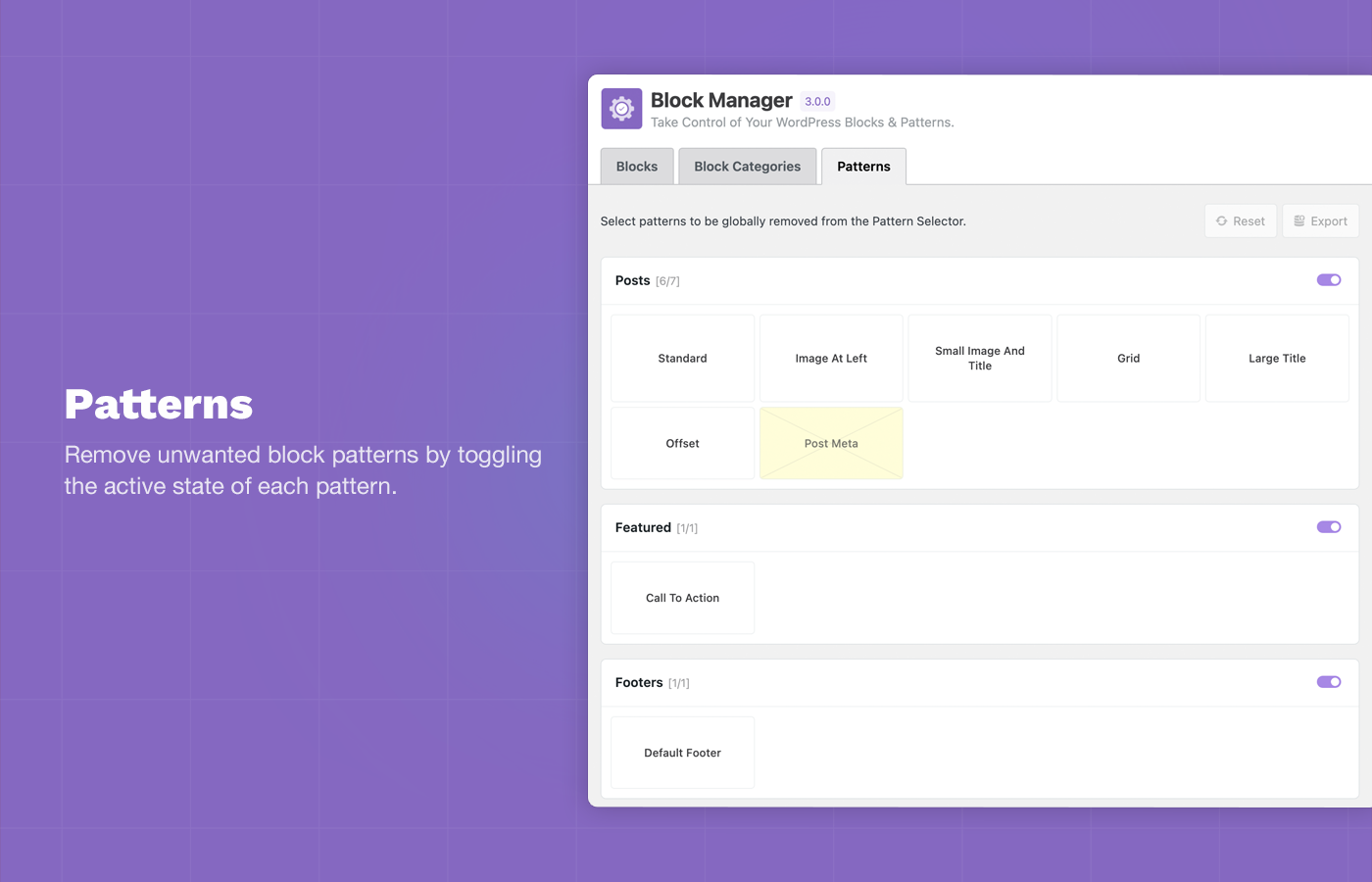Viewport: 1372px width, 882px height.
Task: Toggle the Grid pattern card
Action: point(1128,359)
